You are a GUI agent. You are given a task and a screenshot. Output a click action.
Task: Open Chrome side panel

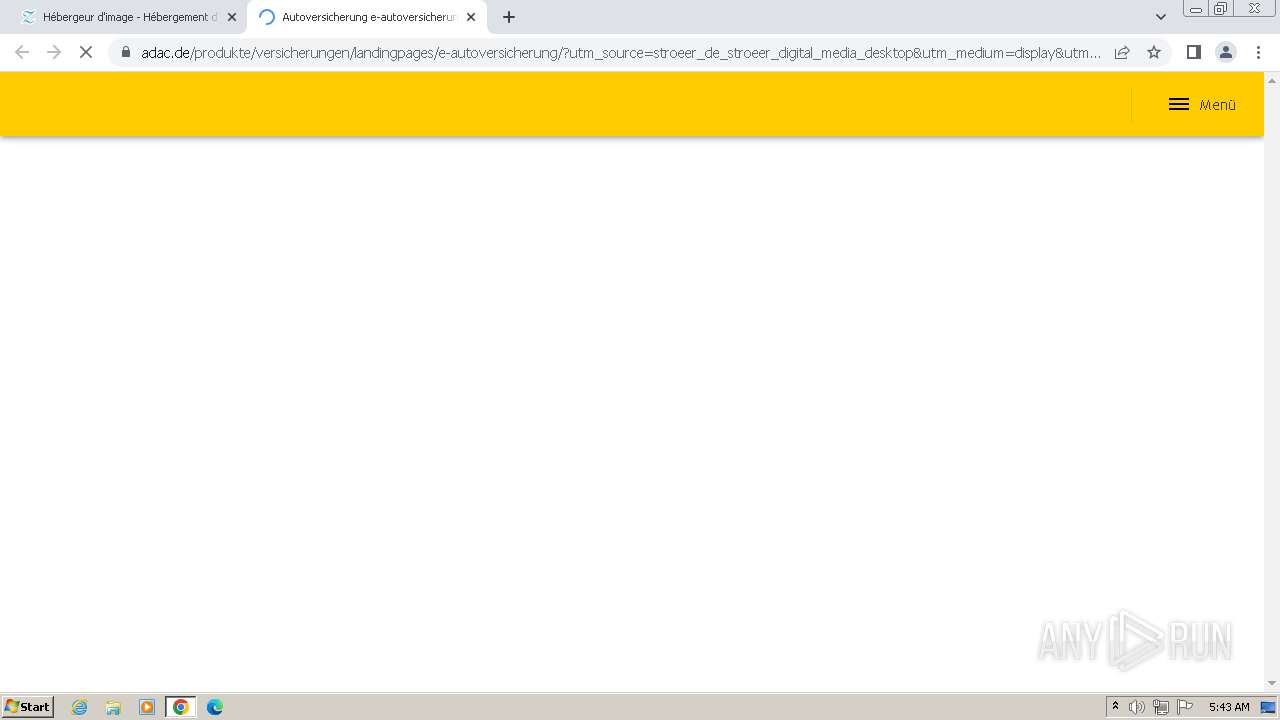pos(1193,52)
